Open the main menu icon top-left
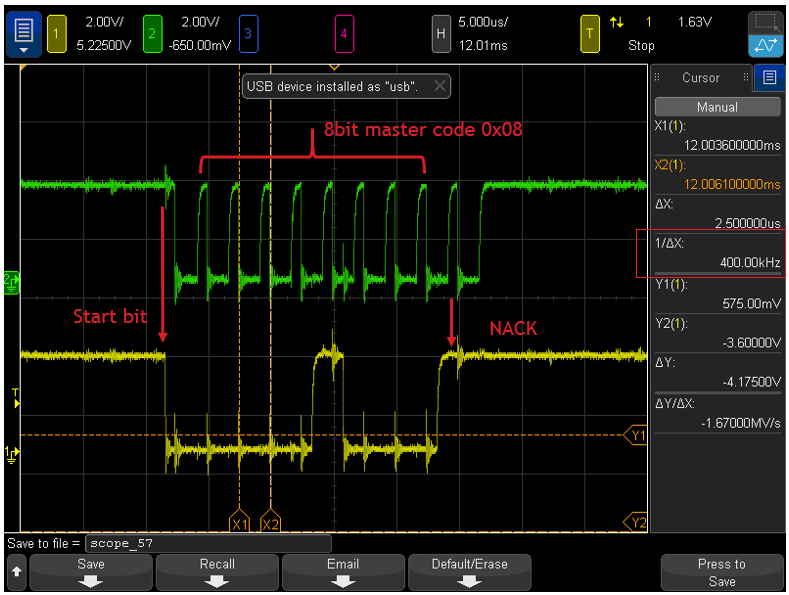789x595 pixels. click(24, 33)
